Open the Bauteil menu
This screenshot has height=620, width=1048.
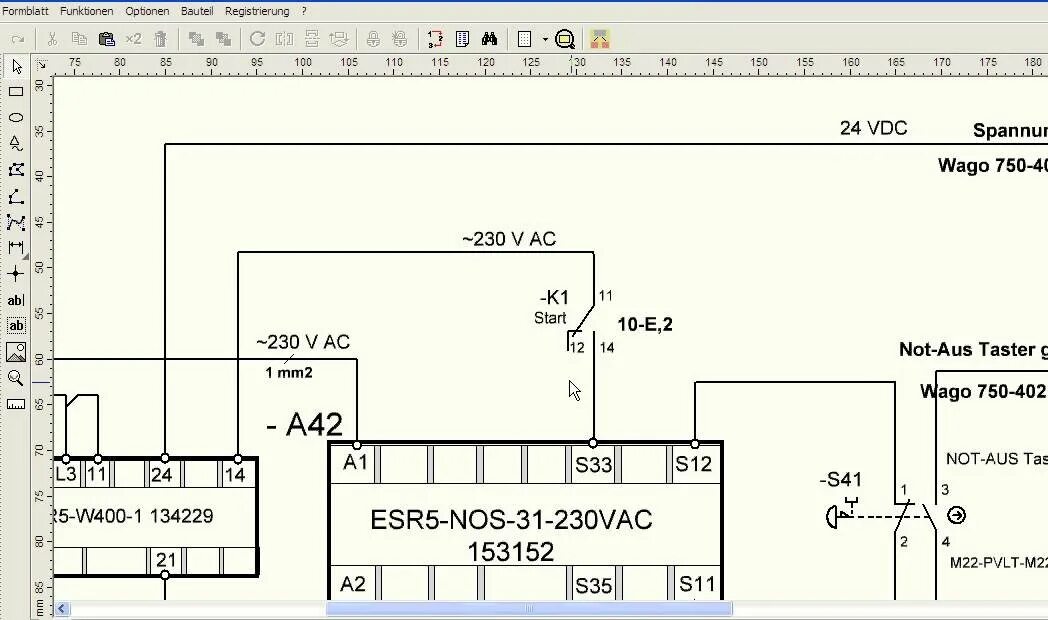[x=197, y=11]
